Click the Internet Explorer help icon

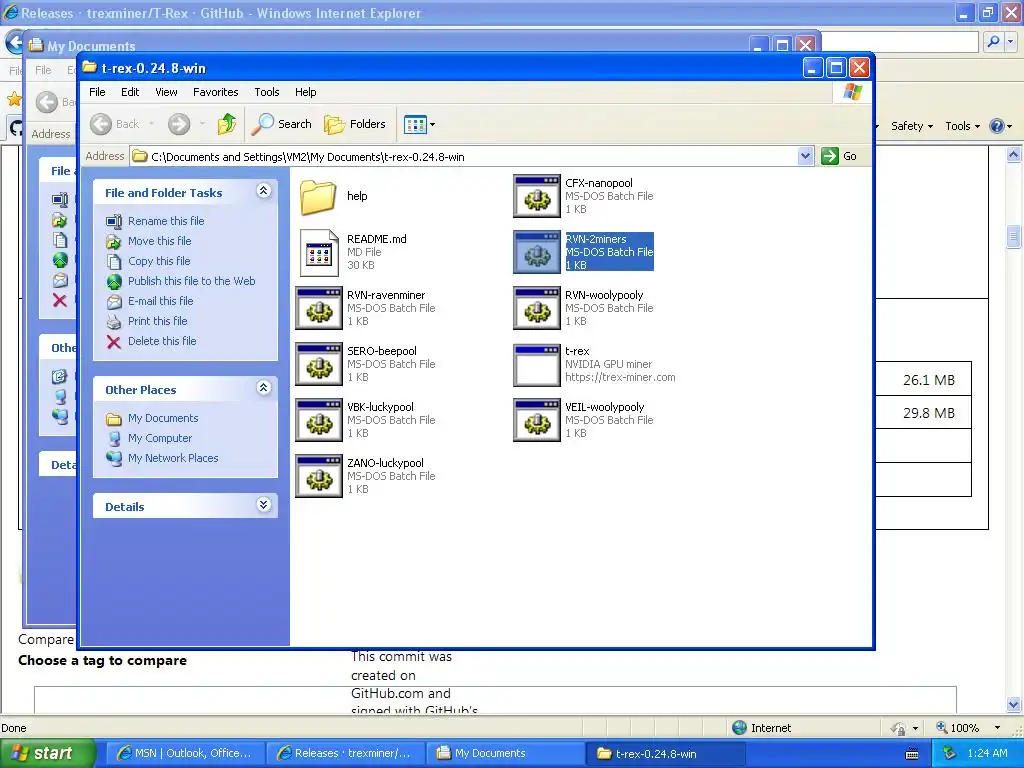pyautogui.click(x=997, y=126)
